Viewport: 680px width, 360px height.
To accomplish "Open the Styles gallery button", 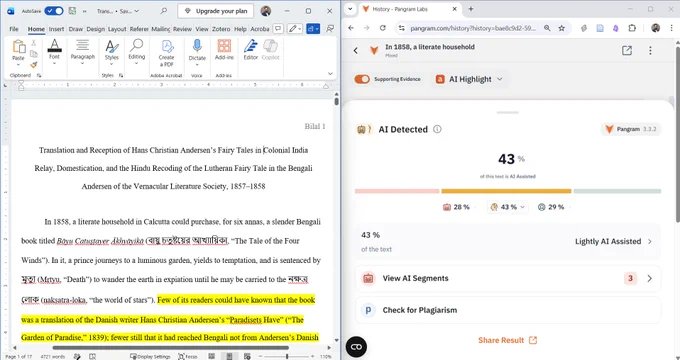I will [x=111, y=52].
